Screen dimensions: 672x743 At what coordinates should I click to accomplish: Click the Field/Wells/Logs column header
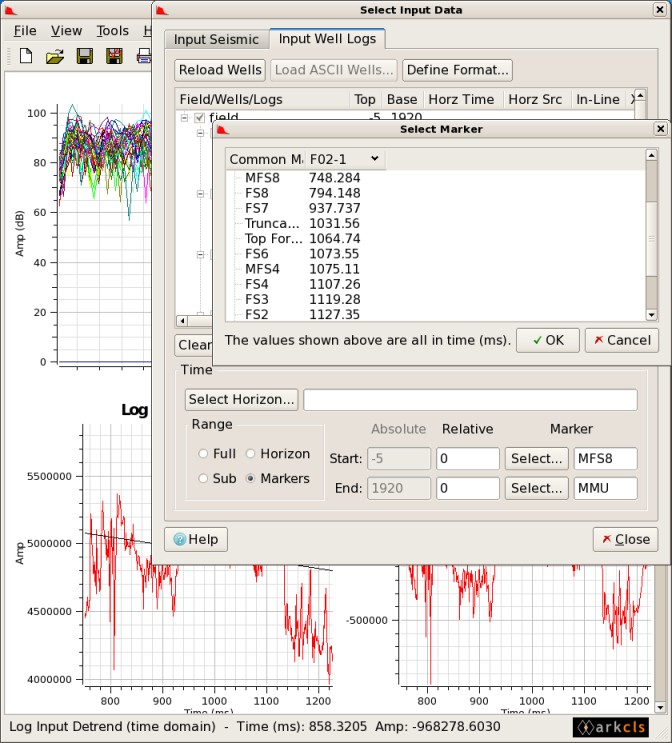pos(262,99)
